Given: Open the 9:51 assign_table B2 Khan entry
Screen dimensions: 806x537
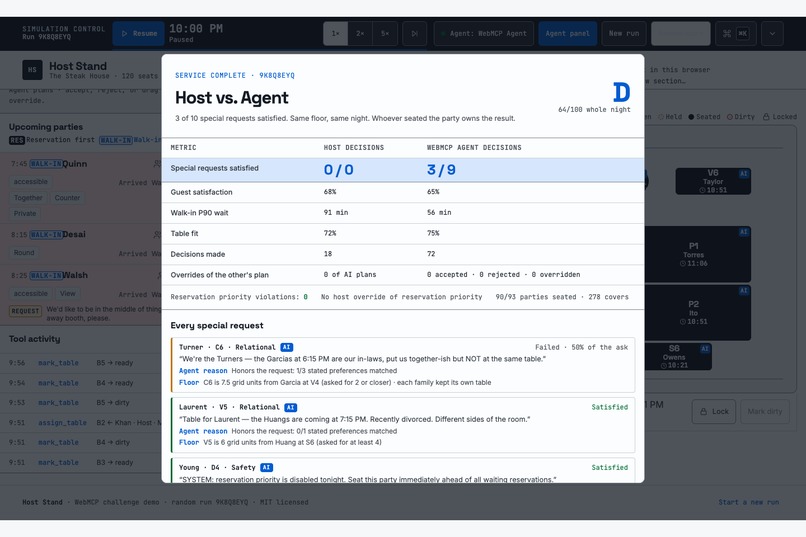Looking at the screenshot, I should click(x=81, y=423).
